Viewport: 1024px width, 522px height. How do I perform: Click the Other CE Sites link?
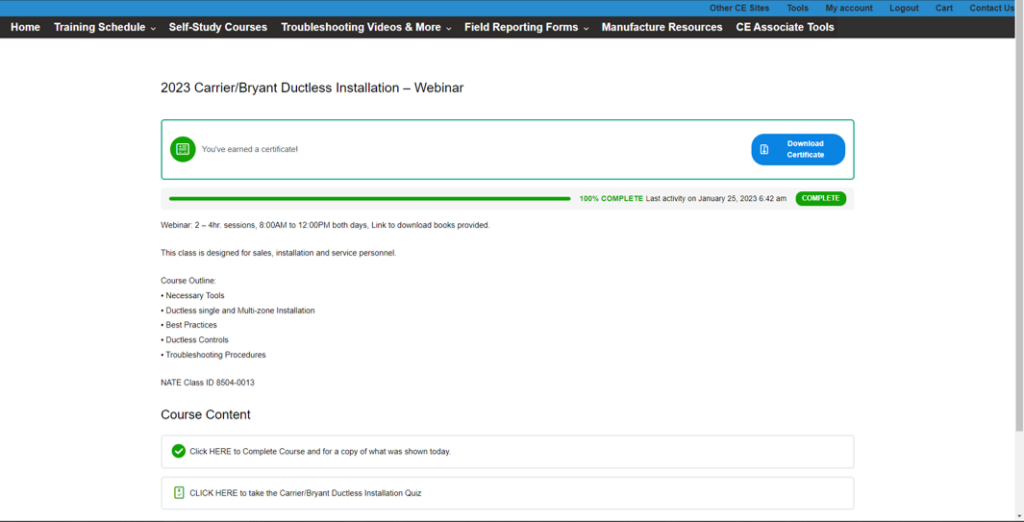739,8
